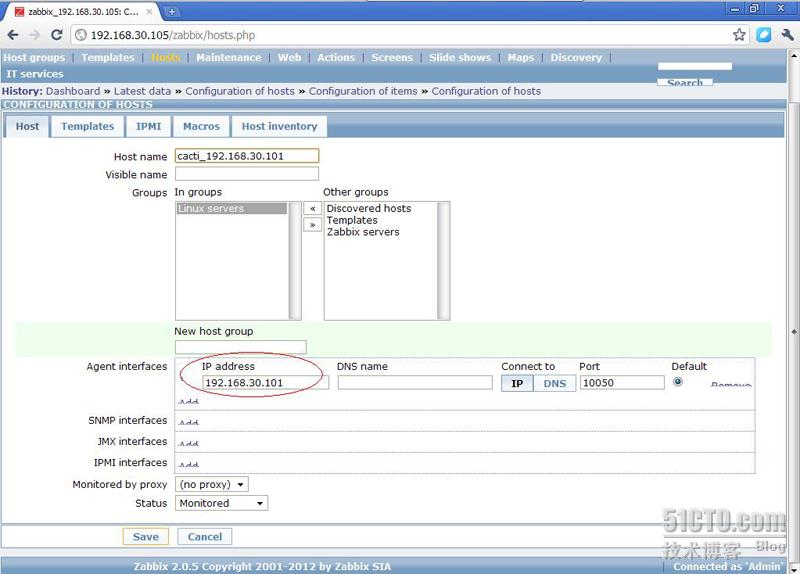Open the Web menu item

click(x=289, y=58)
